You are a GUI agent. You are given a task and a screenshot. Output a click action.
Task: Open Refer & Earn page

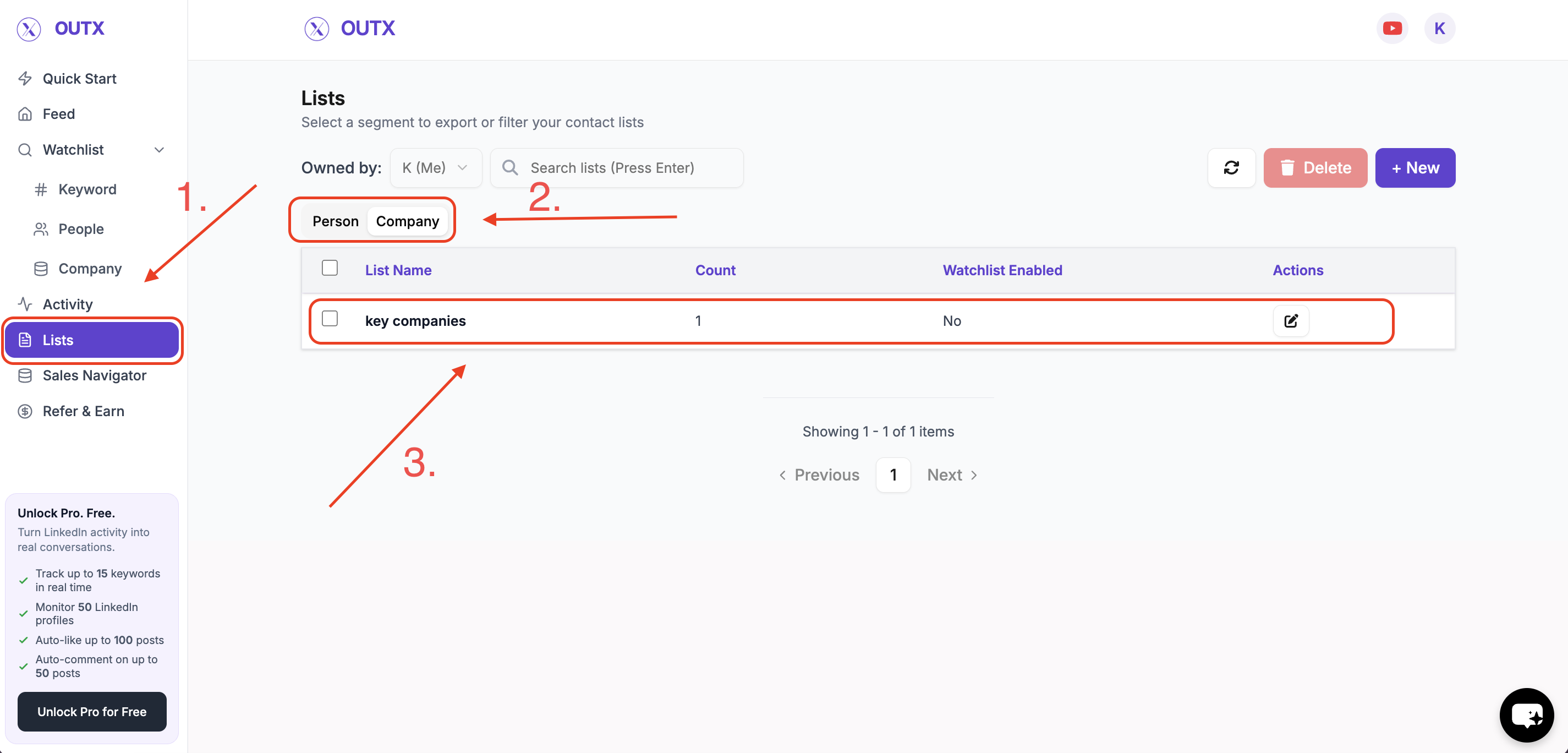click(83, 411)
